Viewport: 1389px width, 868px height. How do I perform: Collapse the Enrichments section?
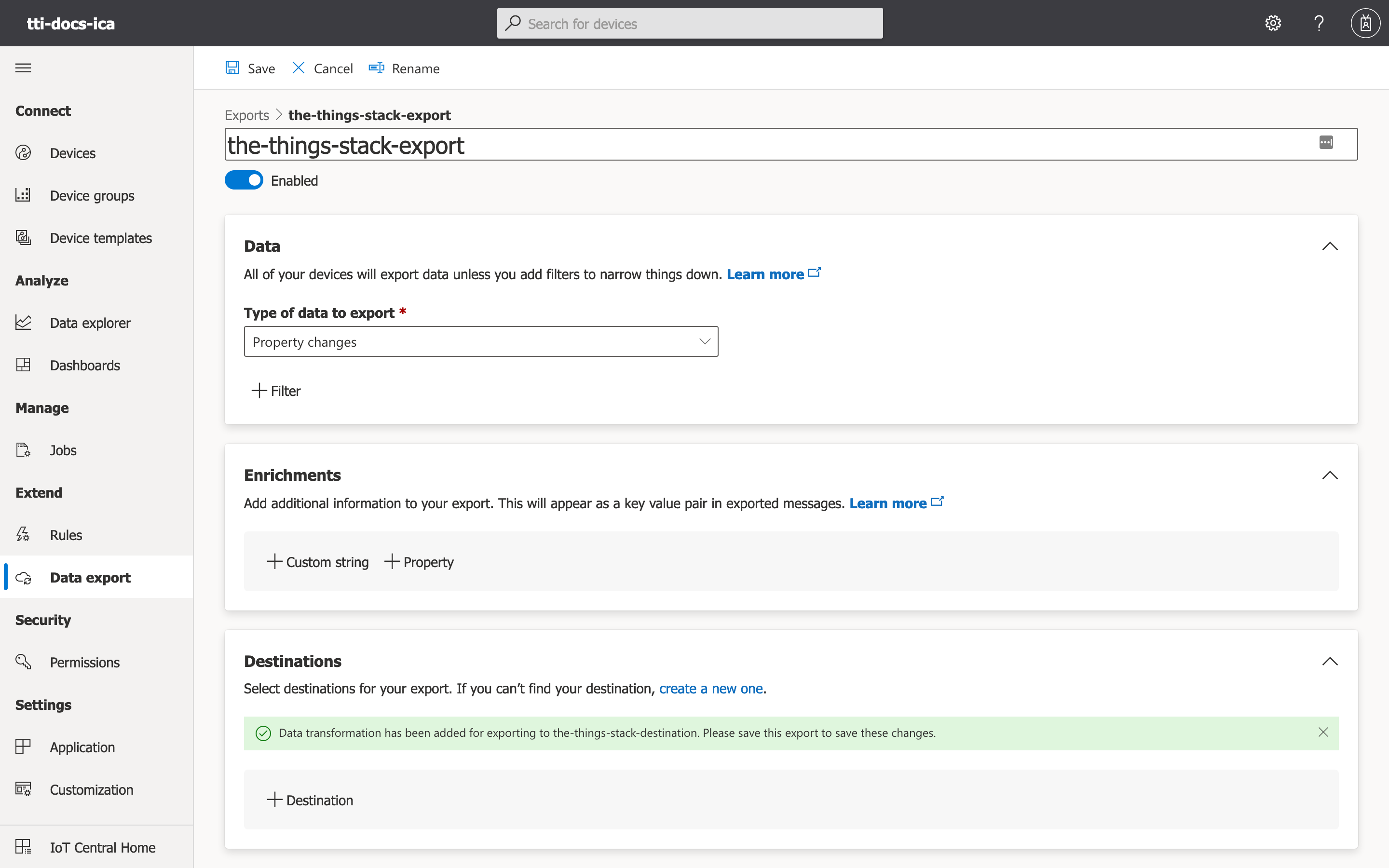[x=1331, y=475]
